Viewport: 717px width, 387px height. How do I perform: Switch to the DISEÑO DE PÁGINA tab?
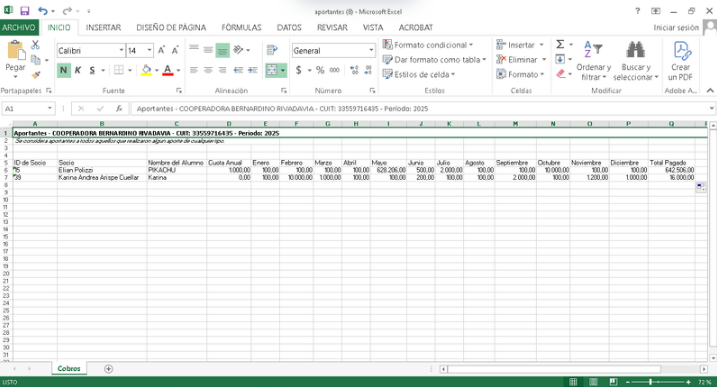(171, 27)
